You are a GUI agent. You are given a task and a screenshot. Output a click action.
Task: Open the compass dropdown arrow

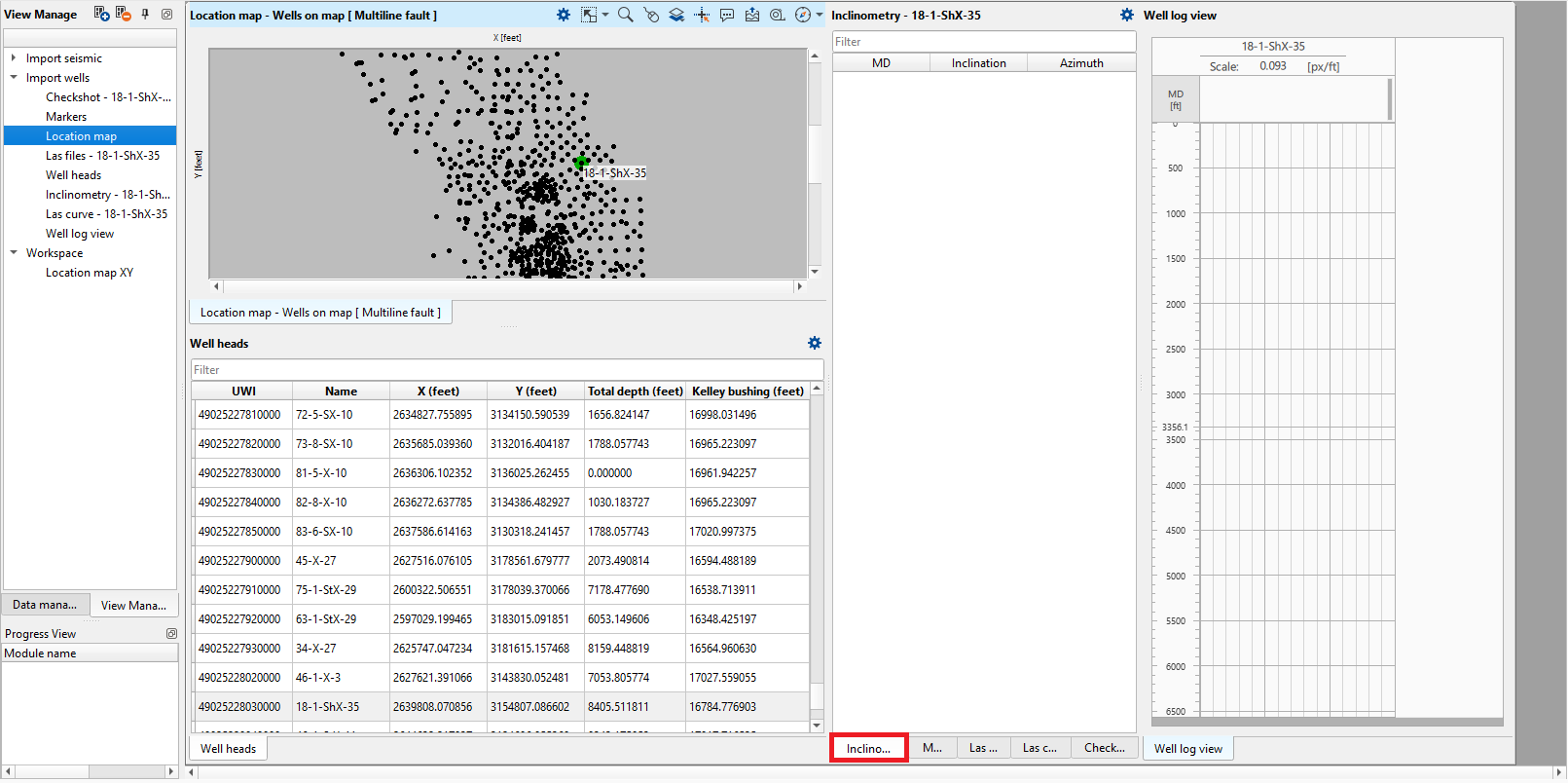[x=820, y=15]
